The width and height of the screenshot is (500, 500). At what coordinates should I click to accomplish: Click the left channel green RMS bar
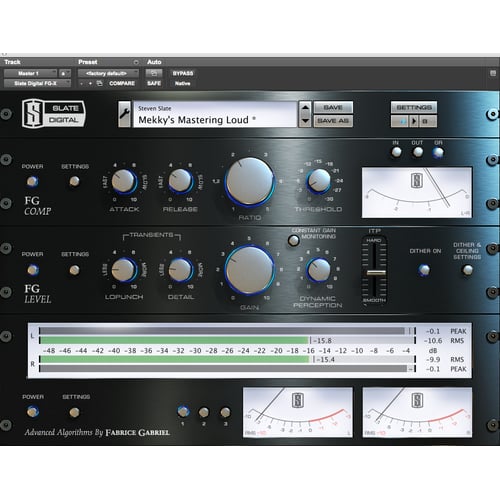(x=174, y=340)
